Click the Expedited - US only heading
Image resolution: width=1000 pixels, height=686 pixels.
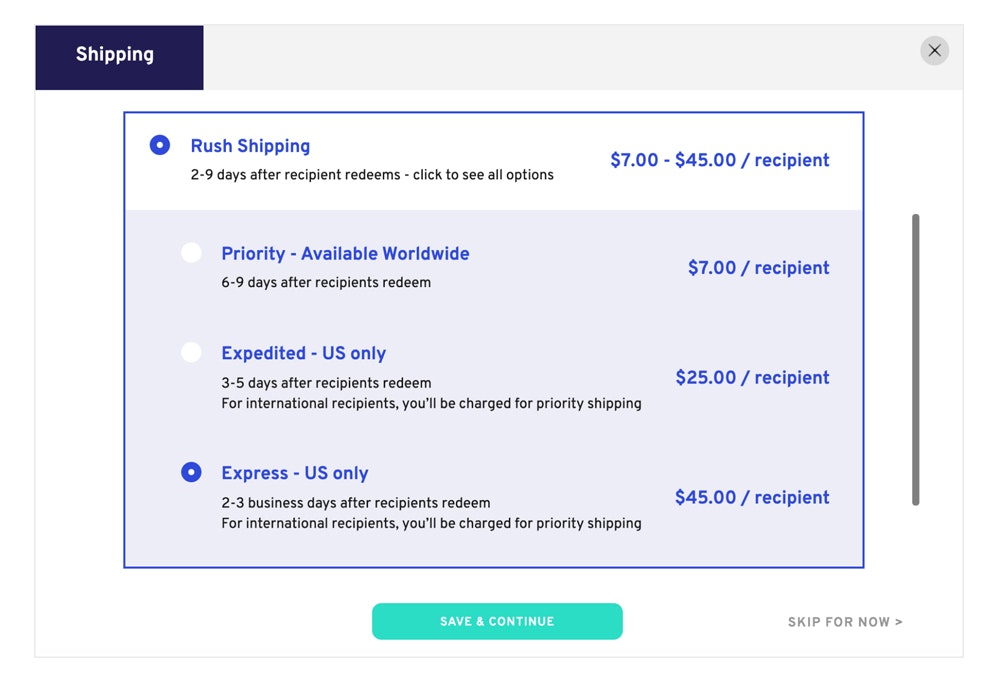303,353
